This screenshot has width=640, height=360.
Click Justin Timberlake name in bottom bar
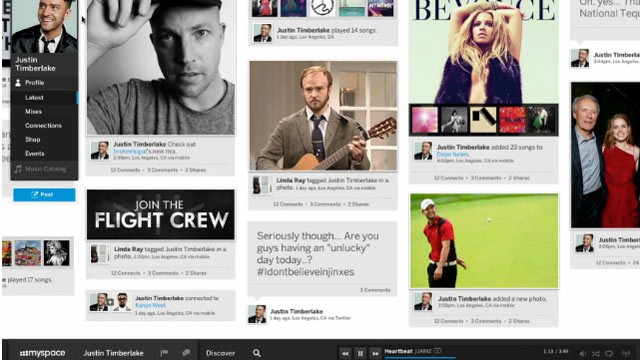(x=113, y=353)
